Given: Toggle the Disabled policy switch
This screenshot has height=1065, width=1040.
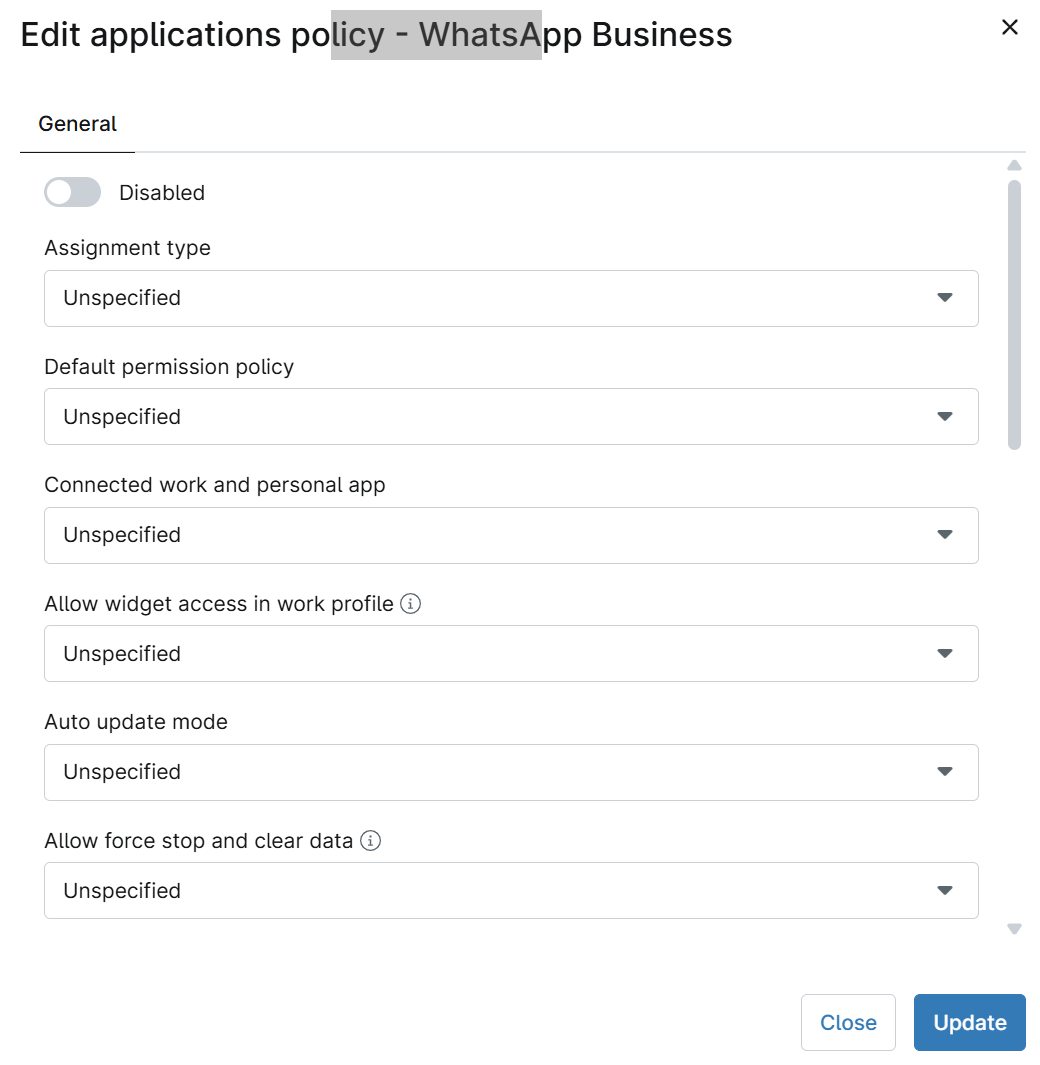Looking at the screenshot, I should pos(73,192).
